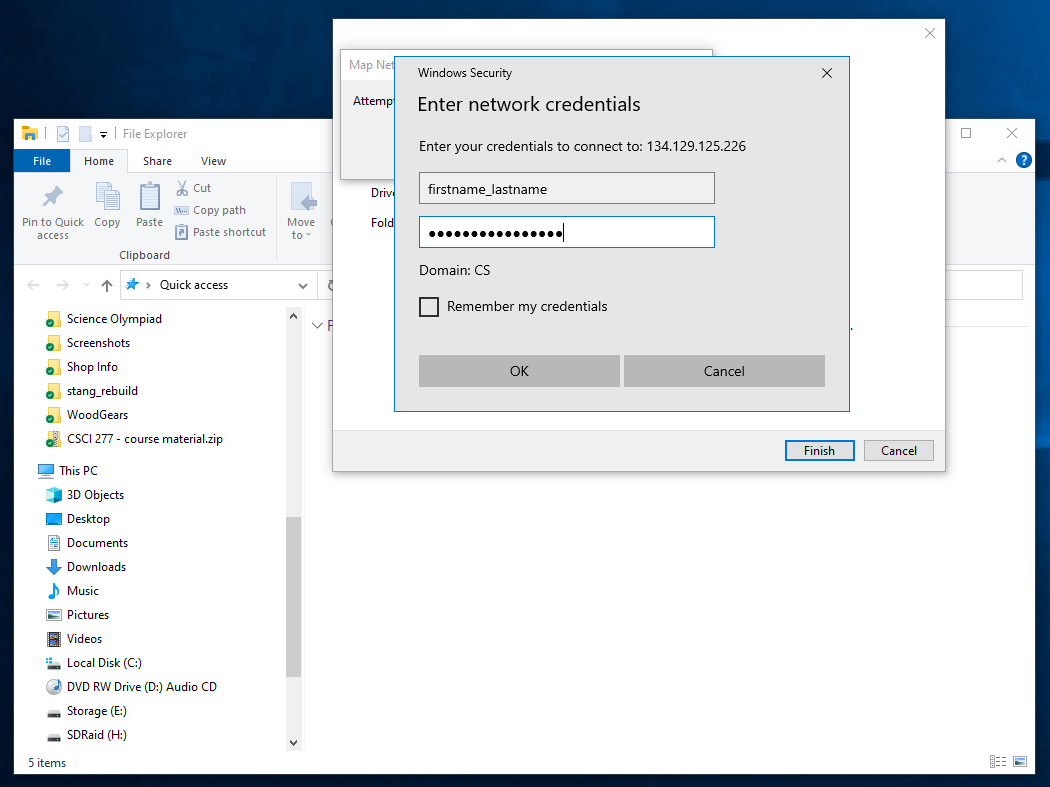Enable Remember my credentials checkbox
Image resolution: width=1050 pixels, height=787 pixels.
click(429, 307)
